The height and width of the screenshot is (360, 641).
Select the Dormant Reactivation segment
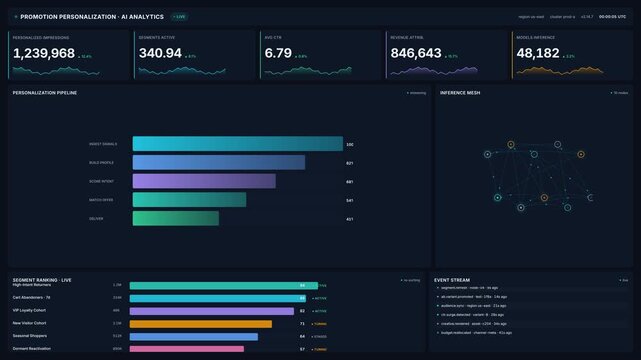pyautogui.click(x=170, y=349)
